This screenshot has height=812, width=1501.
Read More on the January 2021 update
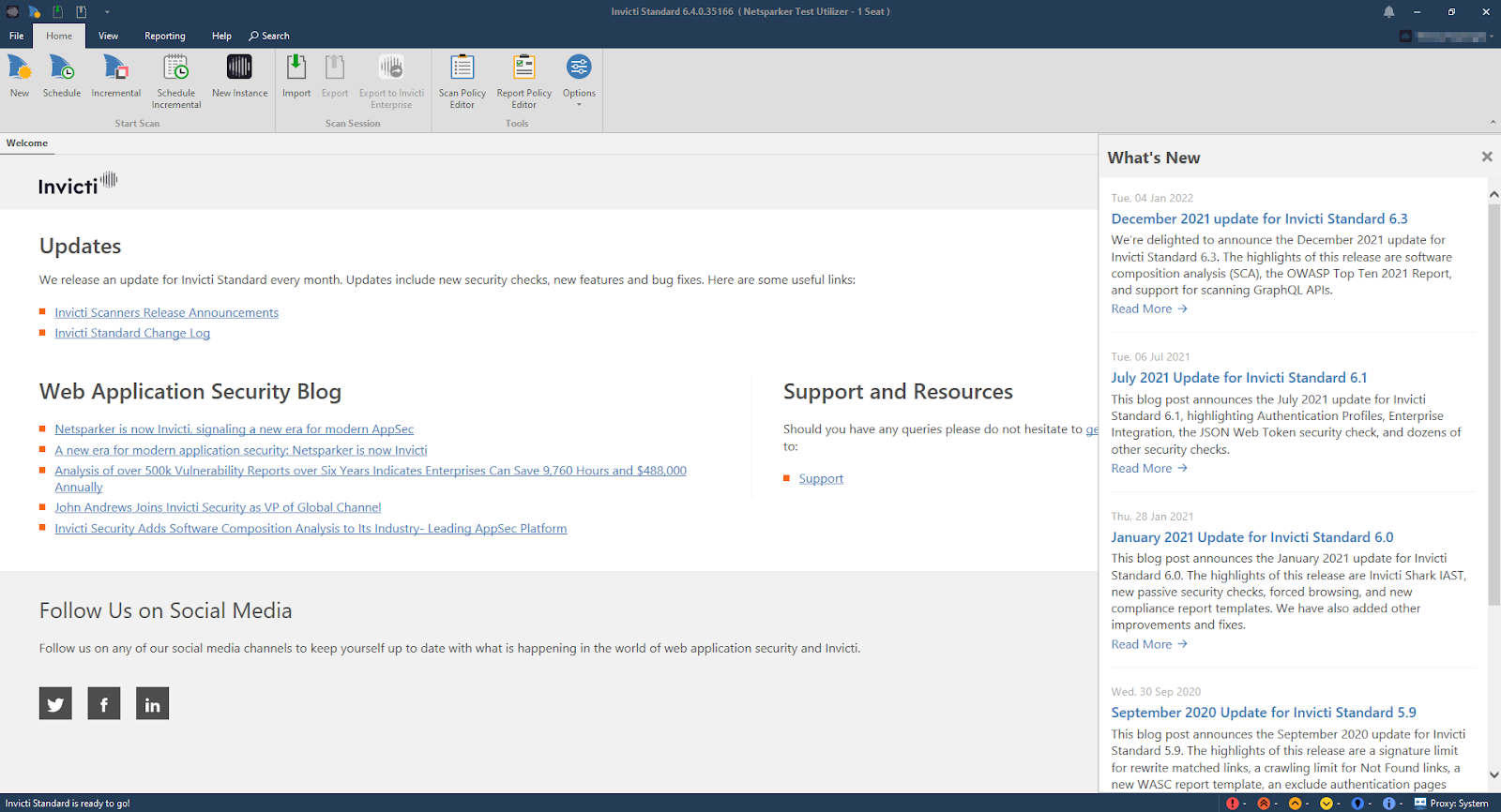pos(1149,644)
